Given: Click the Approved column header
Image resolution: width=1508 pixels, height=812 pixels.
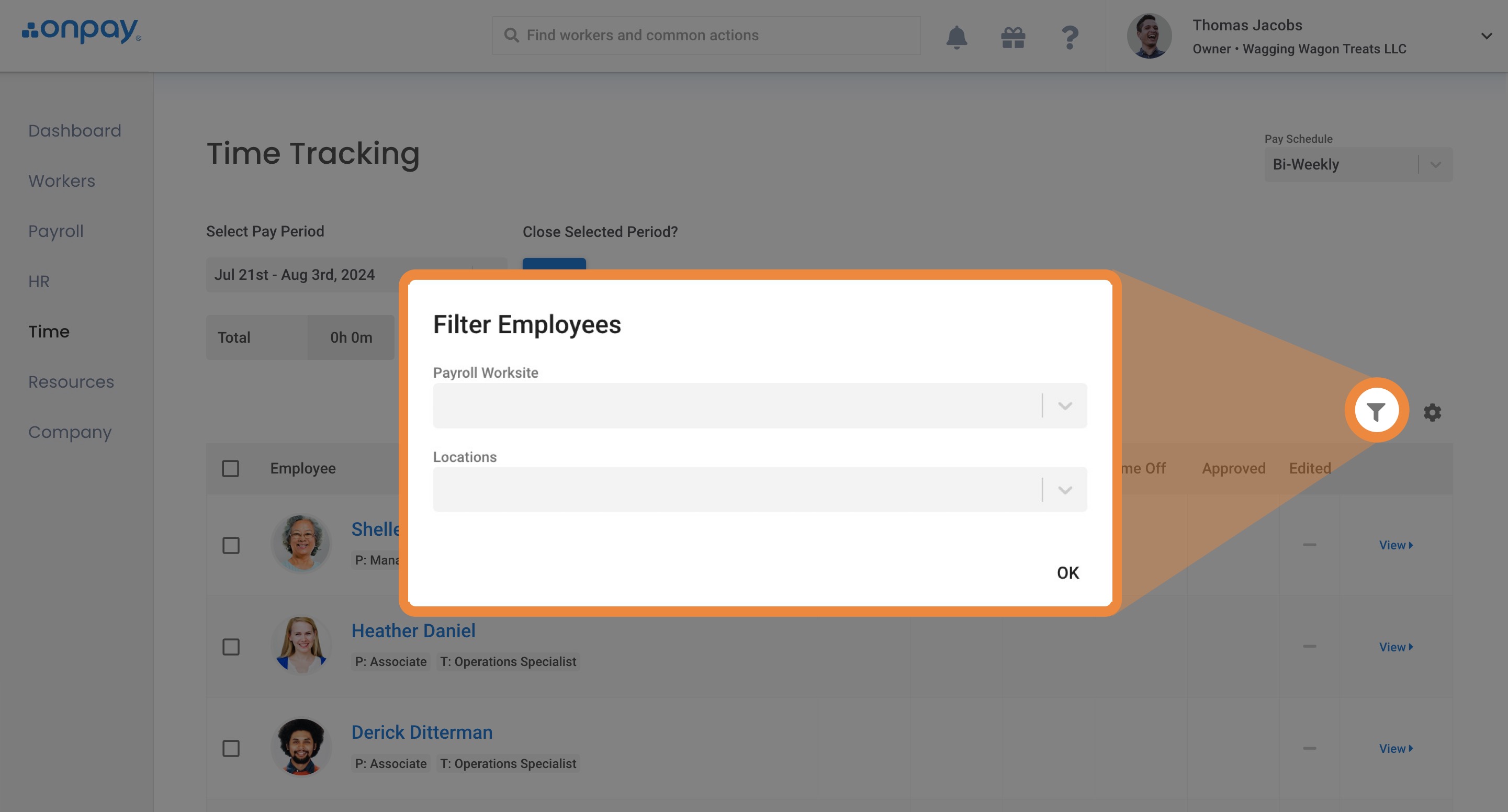Looking at the screenshot, I should click(x=1234, y=468).
